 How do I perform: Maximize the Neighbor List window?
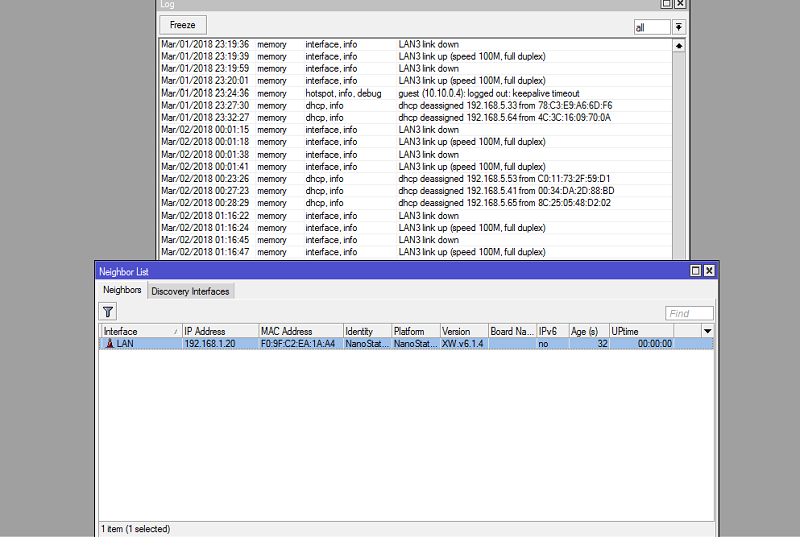696,271
